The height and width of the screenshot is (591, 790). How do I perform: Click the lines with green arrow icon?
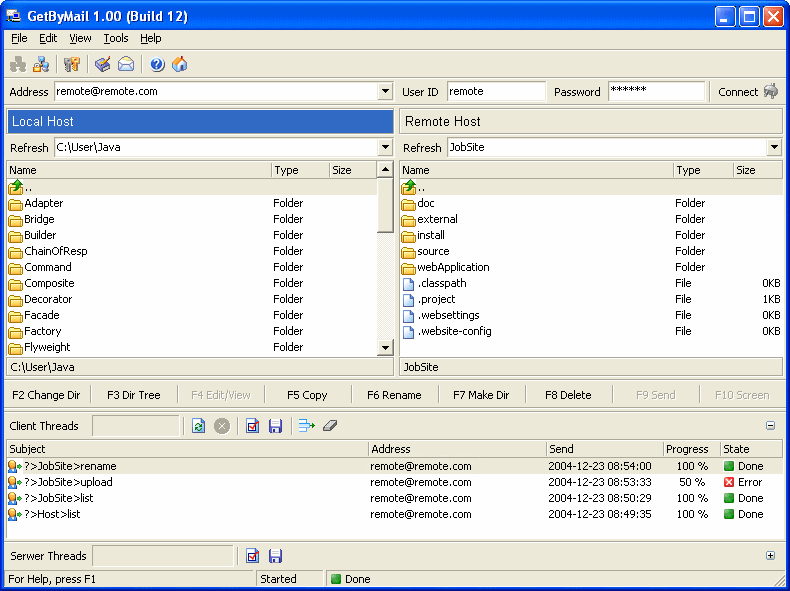pyautogui.click(x=307, y=426)
